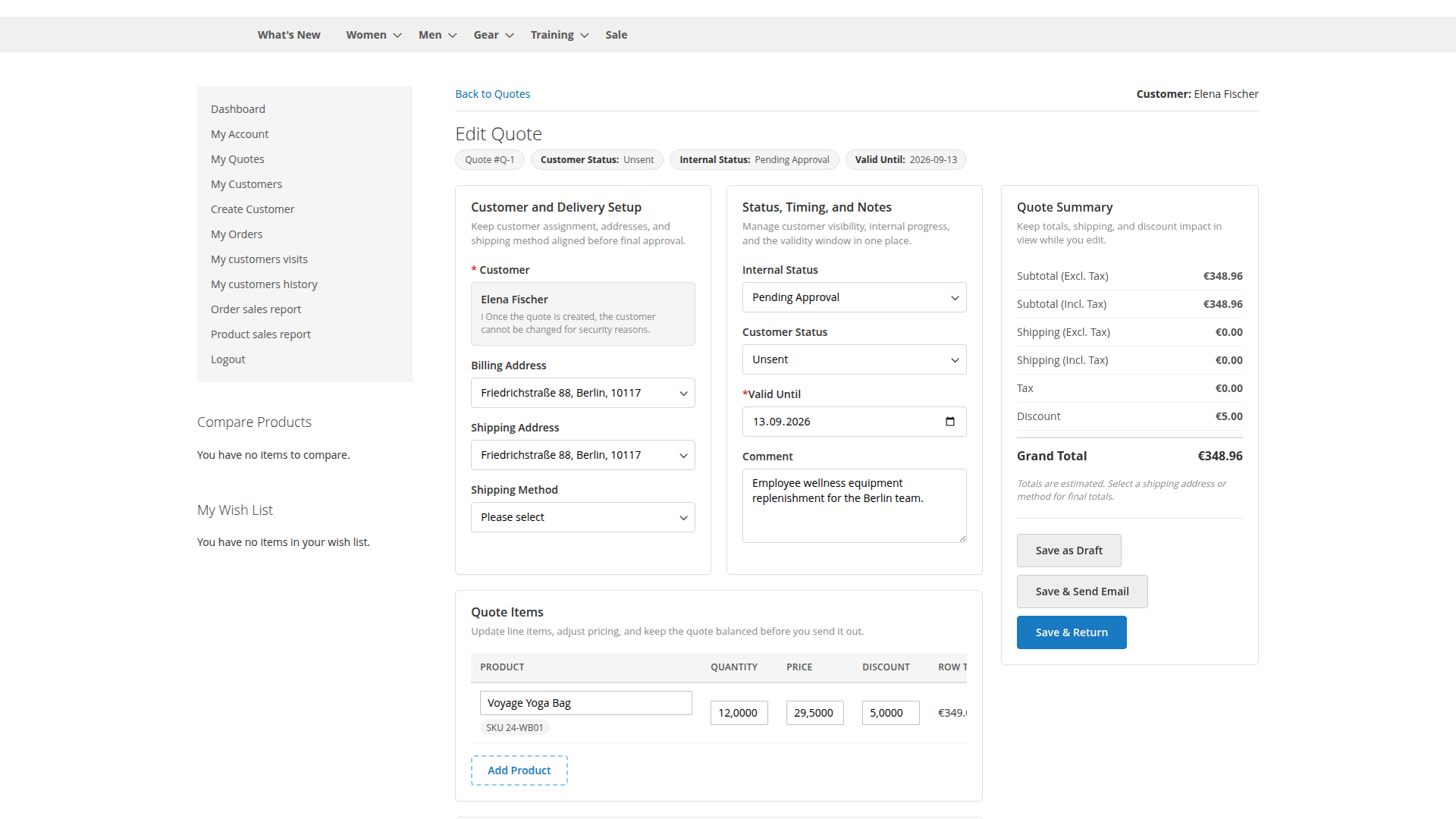Image resolution: width=1456 pixels, height=819 pixels.
Task: Click the Add Product button
Action: click(x=519, y=770)
